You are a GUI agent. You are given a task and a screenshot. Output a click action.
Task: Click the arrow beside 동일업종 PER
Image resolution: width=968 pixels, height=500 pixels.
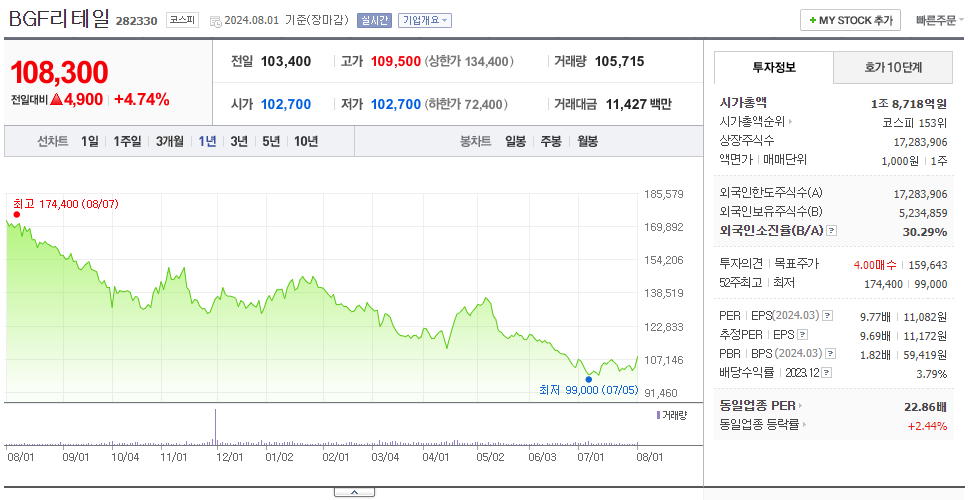[801, 406]
